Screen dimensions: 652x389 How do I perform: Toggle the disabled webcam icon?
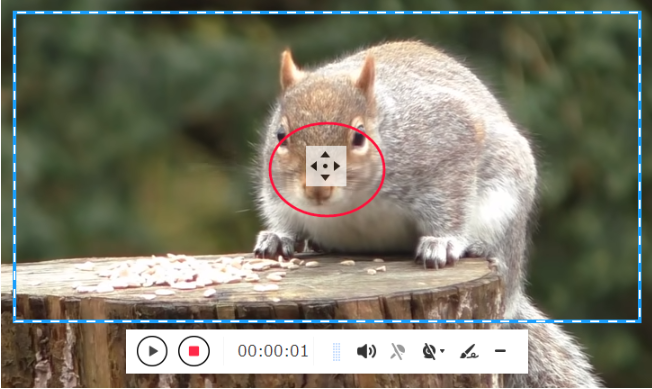click(430, 352)
